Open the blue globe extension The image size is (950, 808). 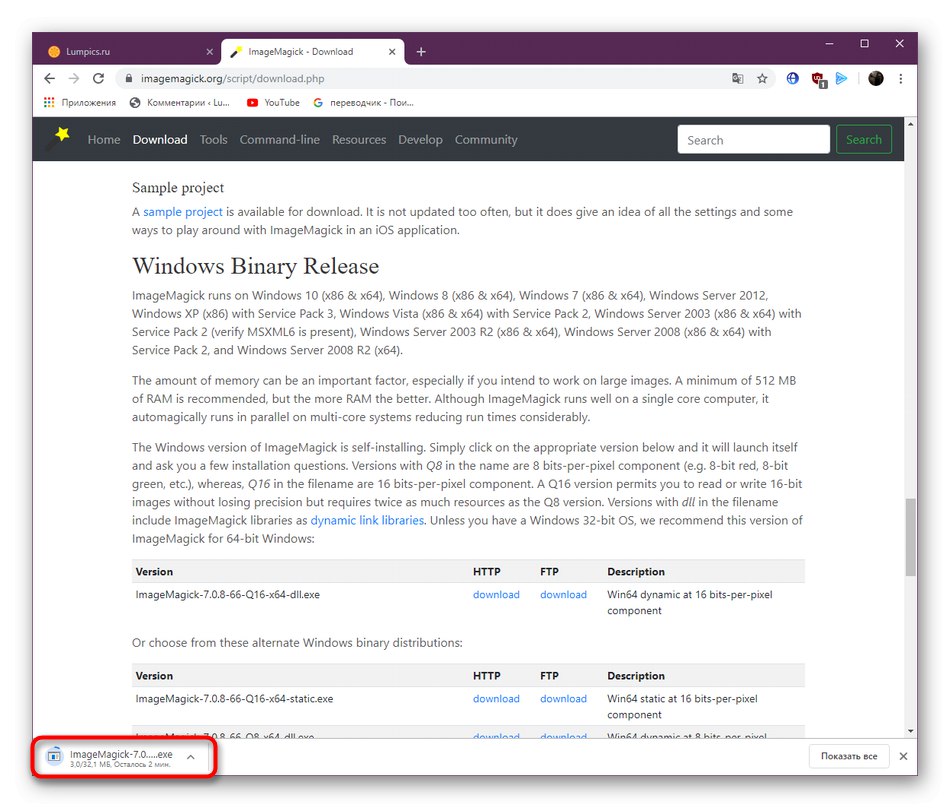point(792,78)
